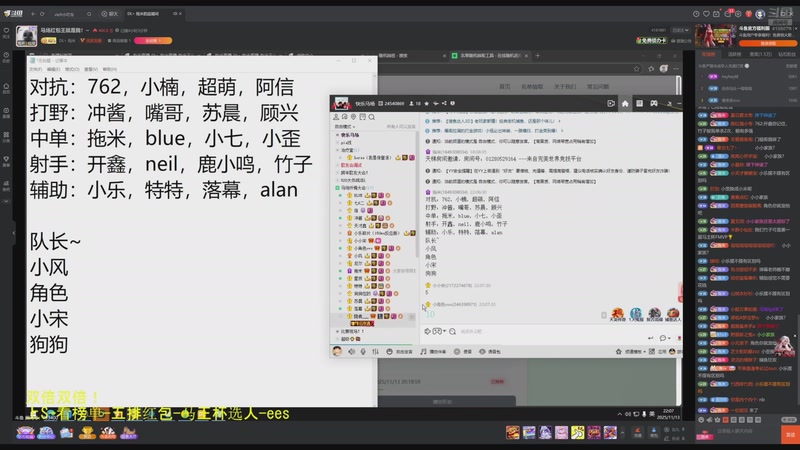The height and width of the screenshot is (450, 800).
Task: Click the red gift box icon in Douyu top bar
Action: coord(748,14)
